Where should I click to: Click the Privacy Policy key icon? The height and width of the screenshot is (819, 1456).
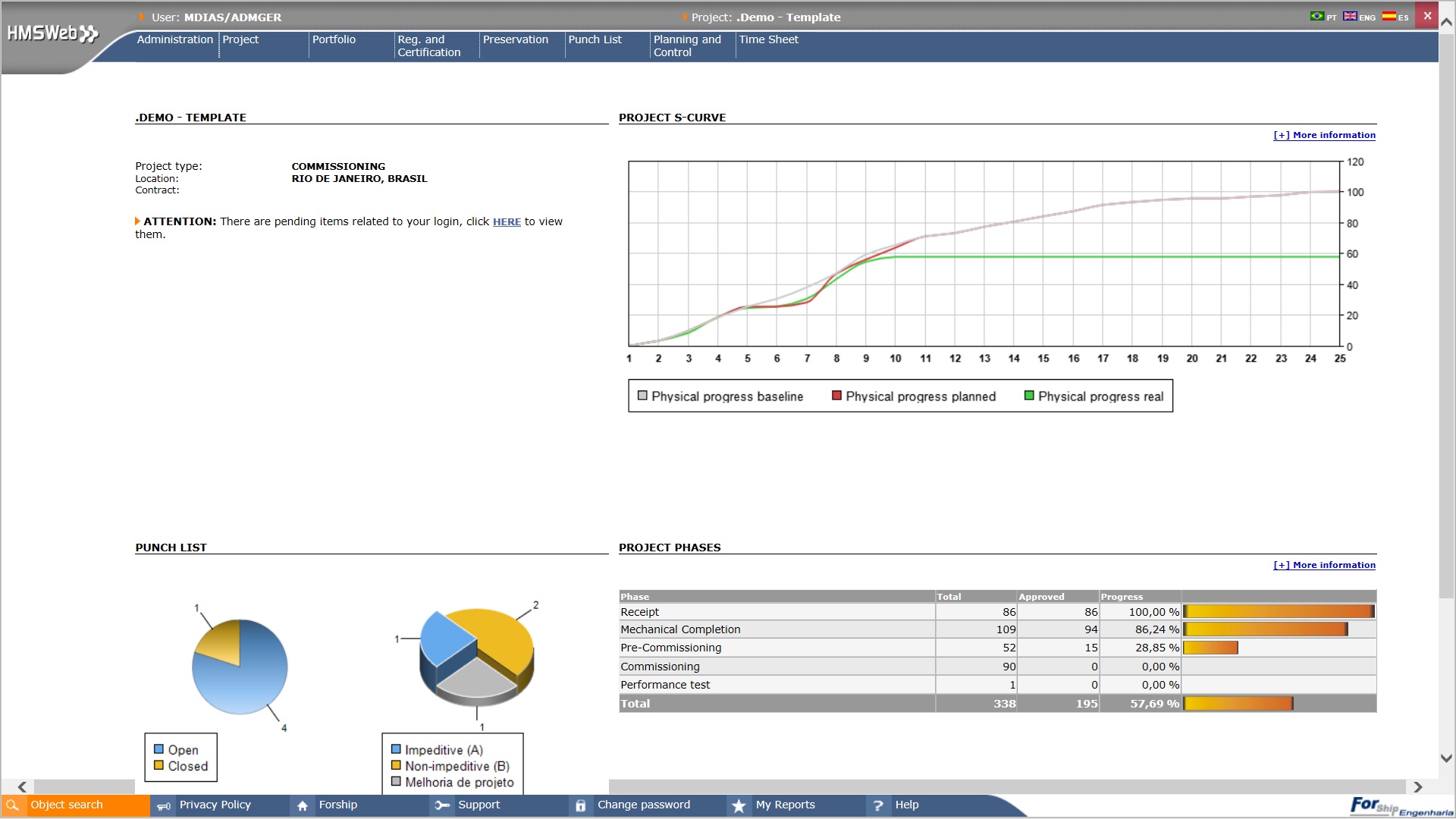point(163,806)
